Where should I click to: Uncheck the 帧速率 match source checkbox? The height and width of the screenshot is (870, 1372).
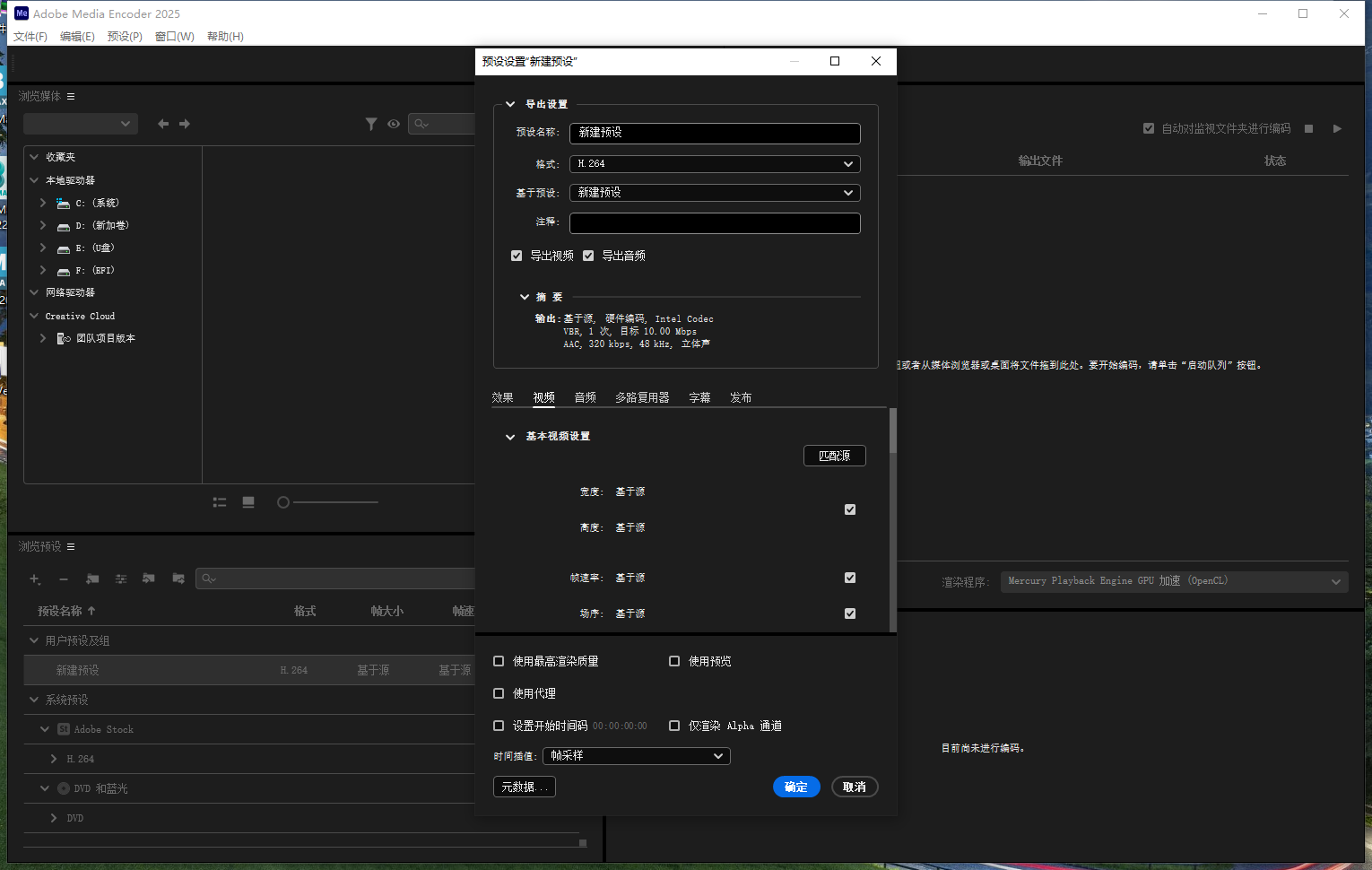850,578
